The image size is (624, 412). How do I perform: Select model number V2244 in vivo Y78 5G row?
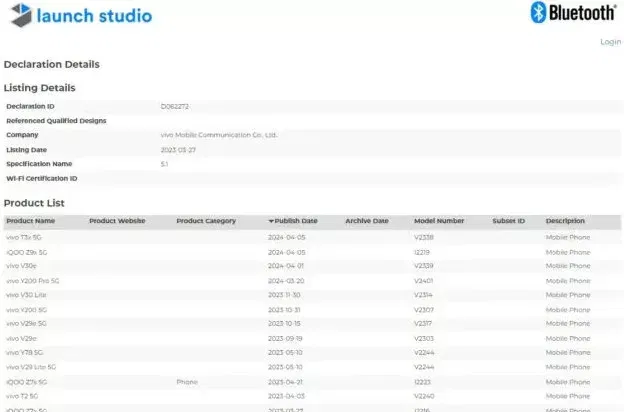point(424,353)
